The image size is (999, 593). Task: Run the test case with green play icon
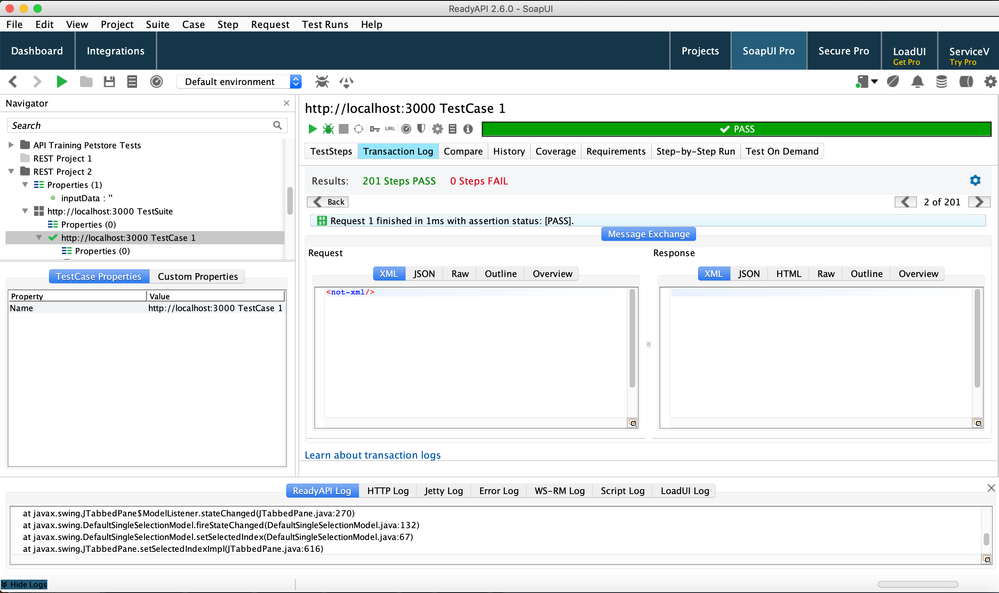click(313, 129)
